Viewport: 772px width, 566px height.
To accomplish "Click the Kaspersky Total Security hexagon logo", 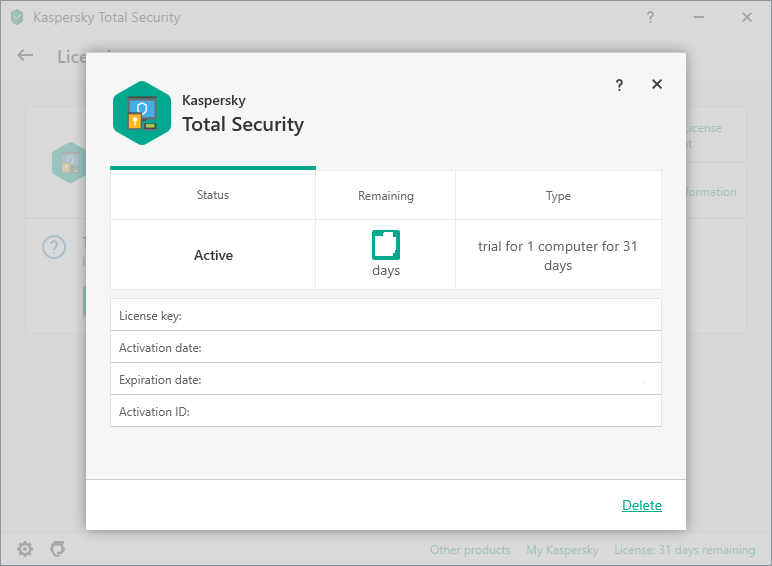I will [142, 113].
